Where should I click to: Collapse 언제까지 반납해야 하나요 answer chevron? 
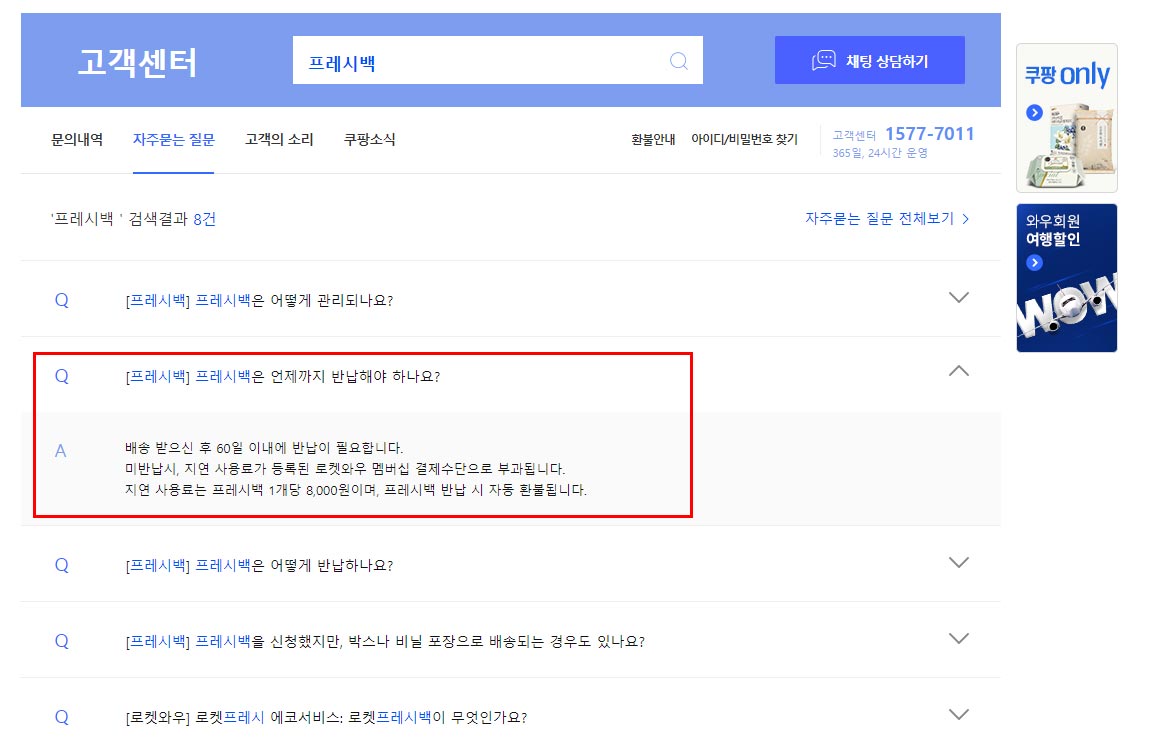coord(959,371)
